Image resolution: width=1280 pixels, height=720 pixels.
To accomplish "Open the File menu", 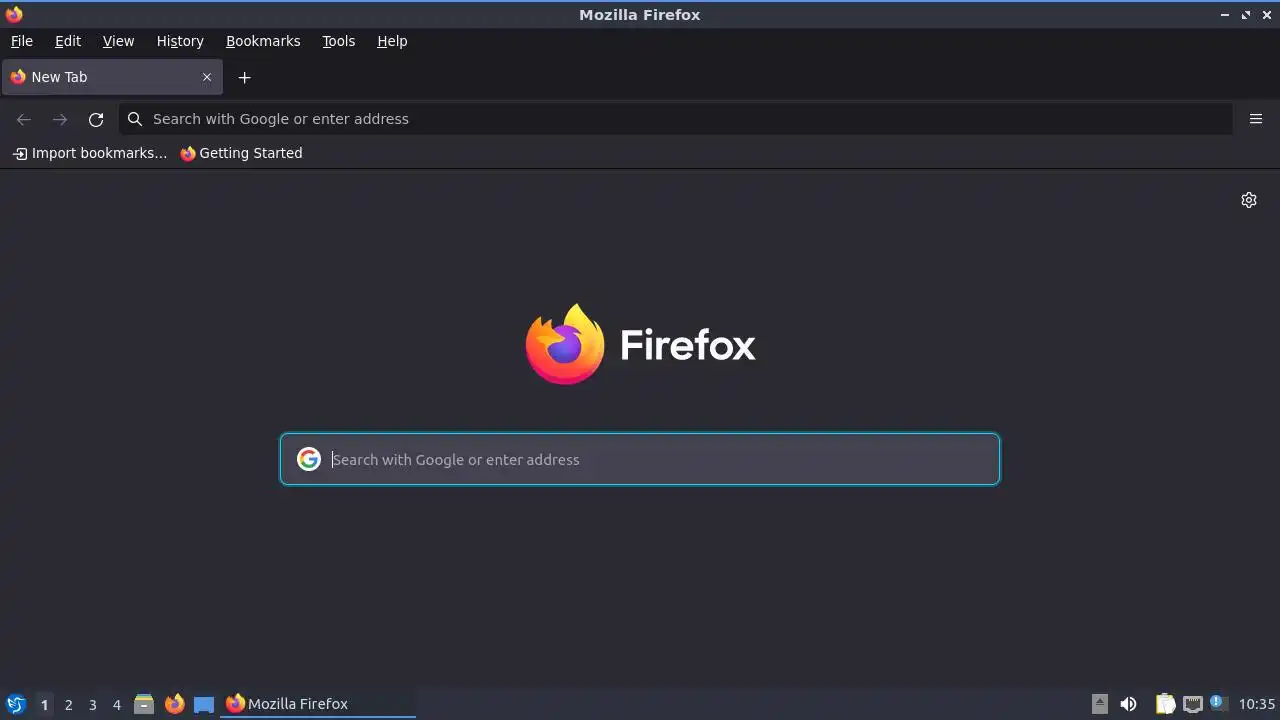I will point(21,41).
